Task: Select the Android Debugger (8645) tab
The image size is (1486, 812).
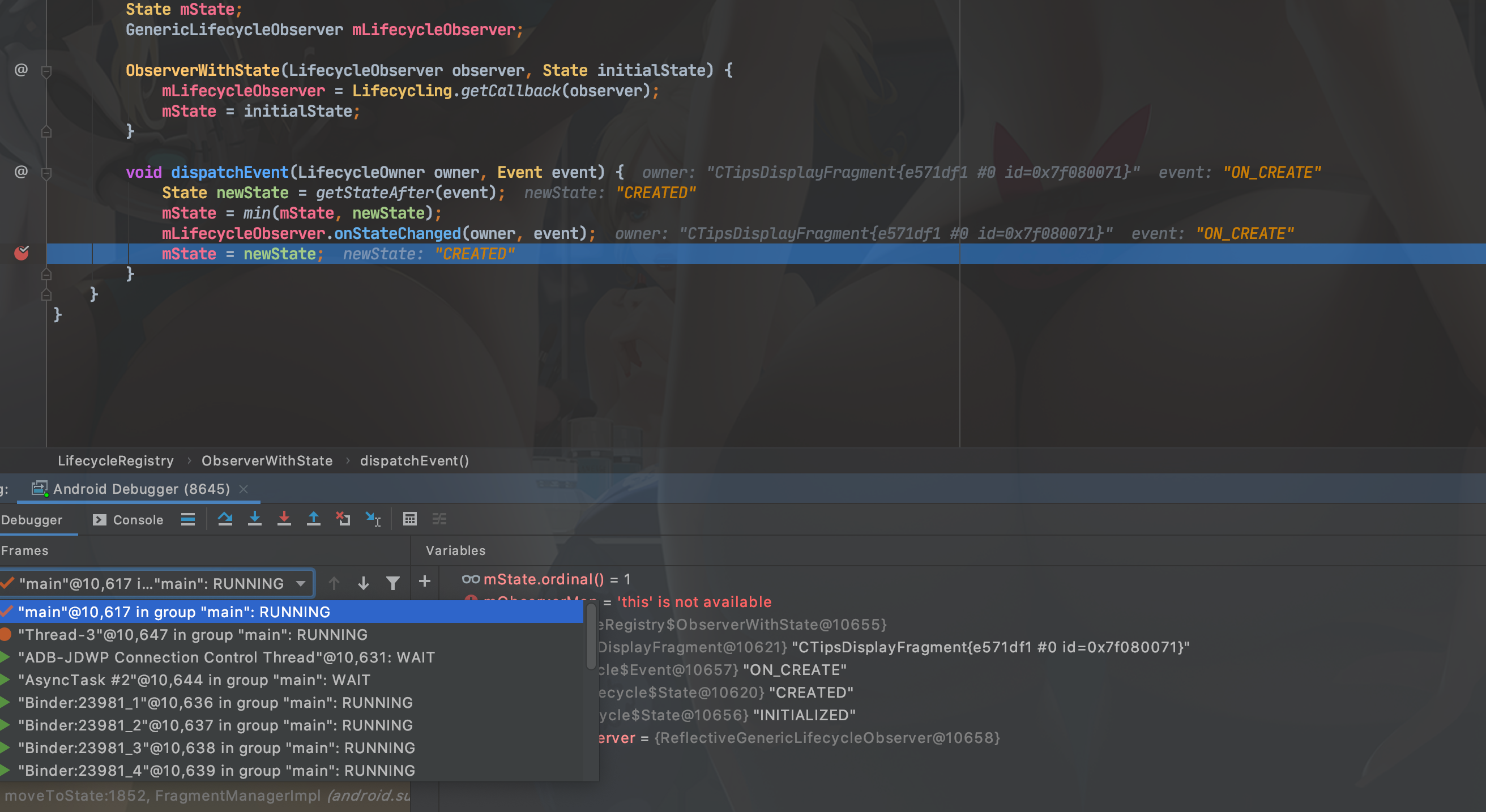Action: tap(140, 489)
